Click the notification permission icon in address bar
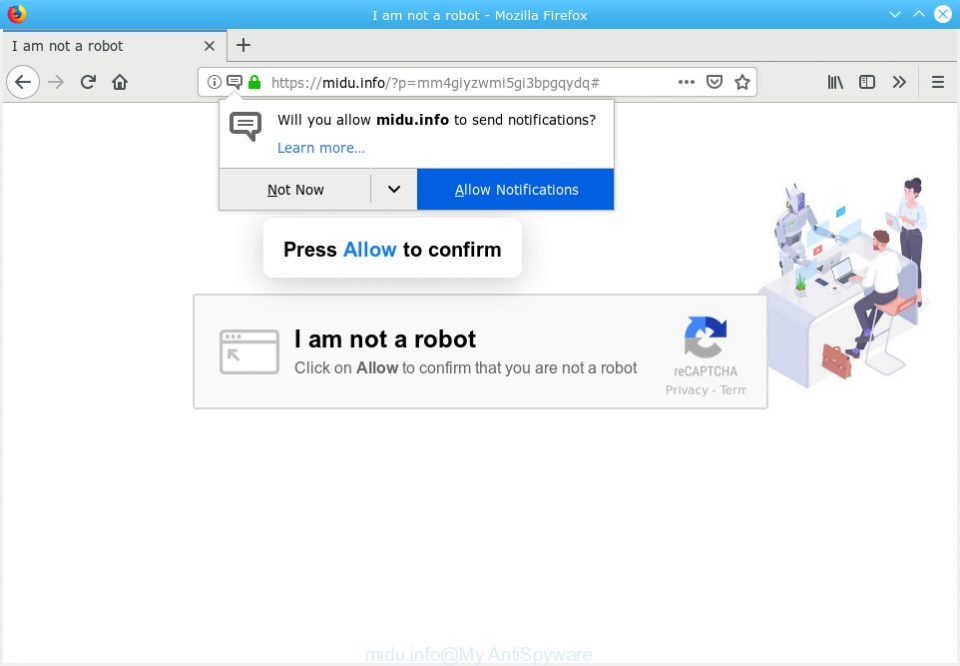960x666 pixels. pyautogui.click(x=234, y=82)
